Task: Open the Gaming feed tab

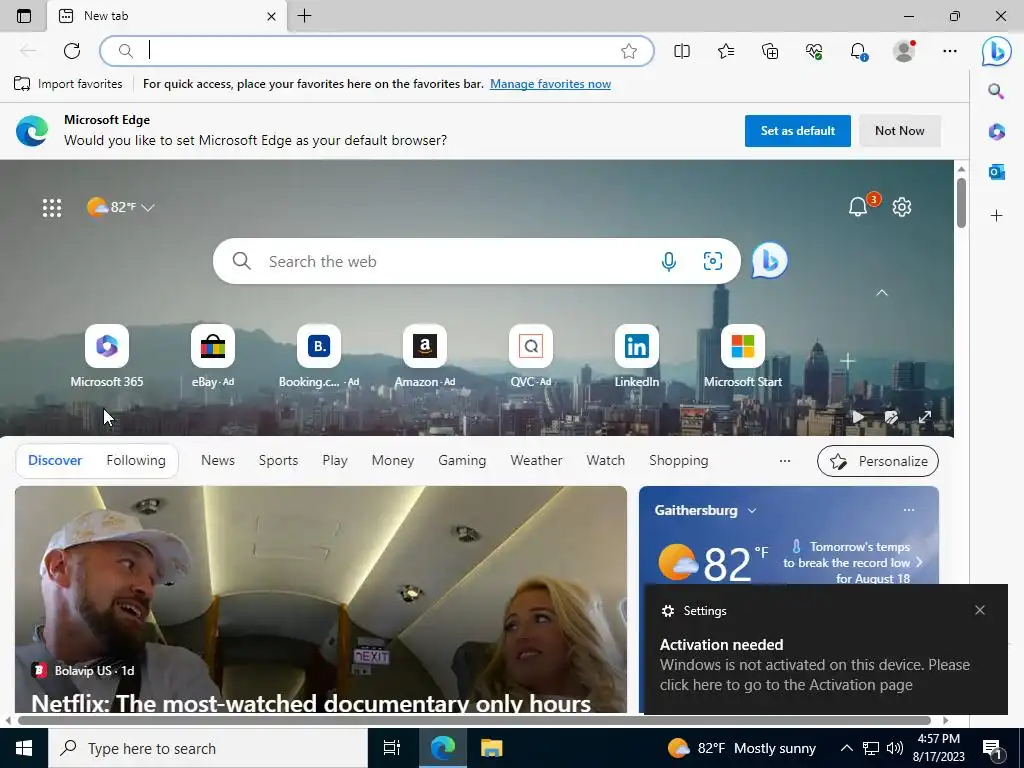Action: point(462,460)
